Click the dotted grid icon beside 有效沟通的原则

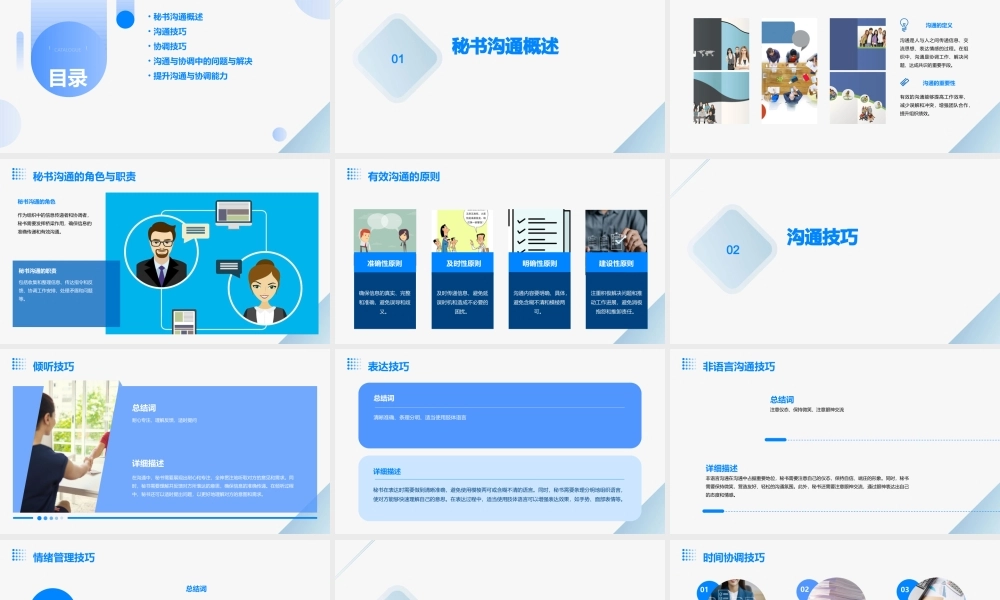point(353,174)
